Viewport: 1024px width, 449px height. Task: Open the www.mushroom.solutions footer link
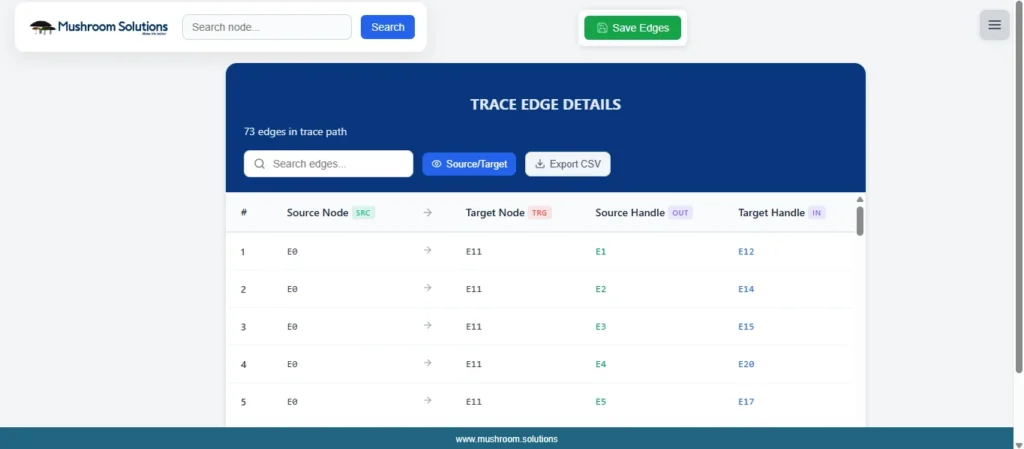pyautogui.click(x=506, y=439)
